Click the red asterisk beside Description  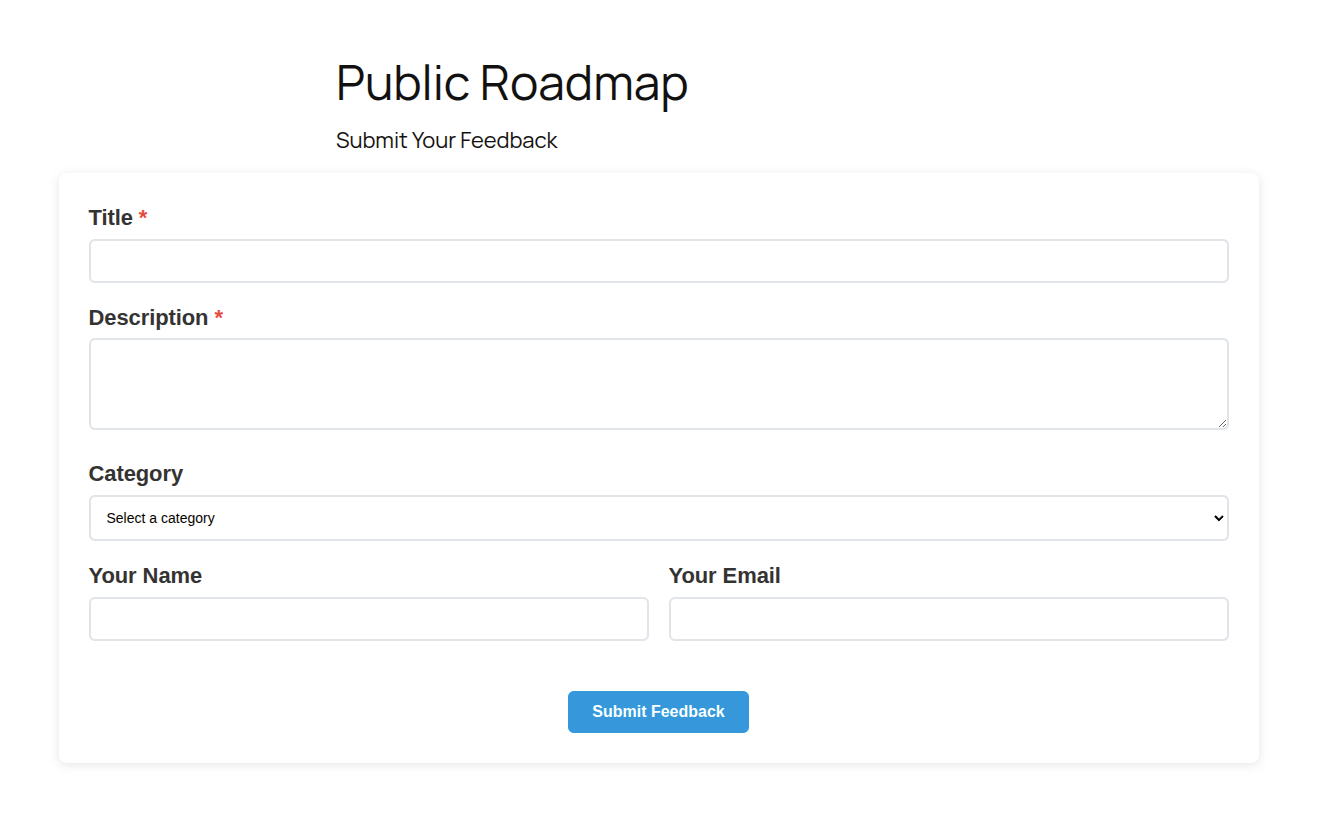tap(219, 318)
